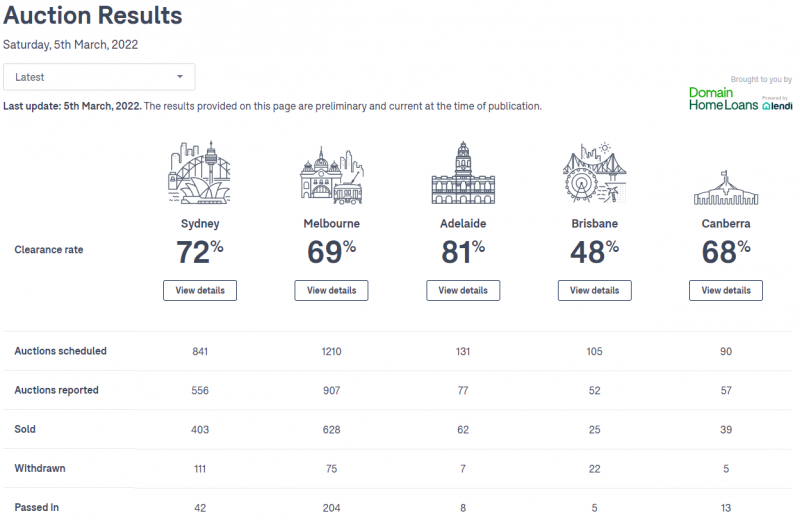View details for Melbourne
The height and width of the screenshot is (527, 800).
pos(332,290)
